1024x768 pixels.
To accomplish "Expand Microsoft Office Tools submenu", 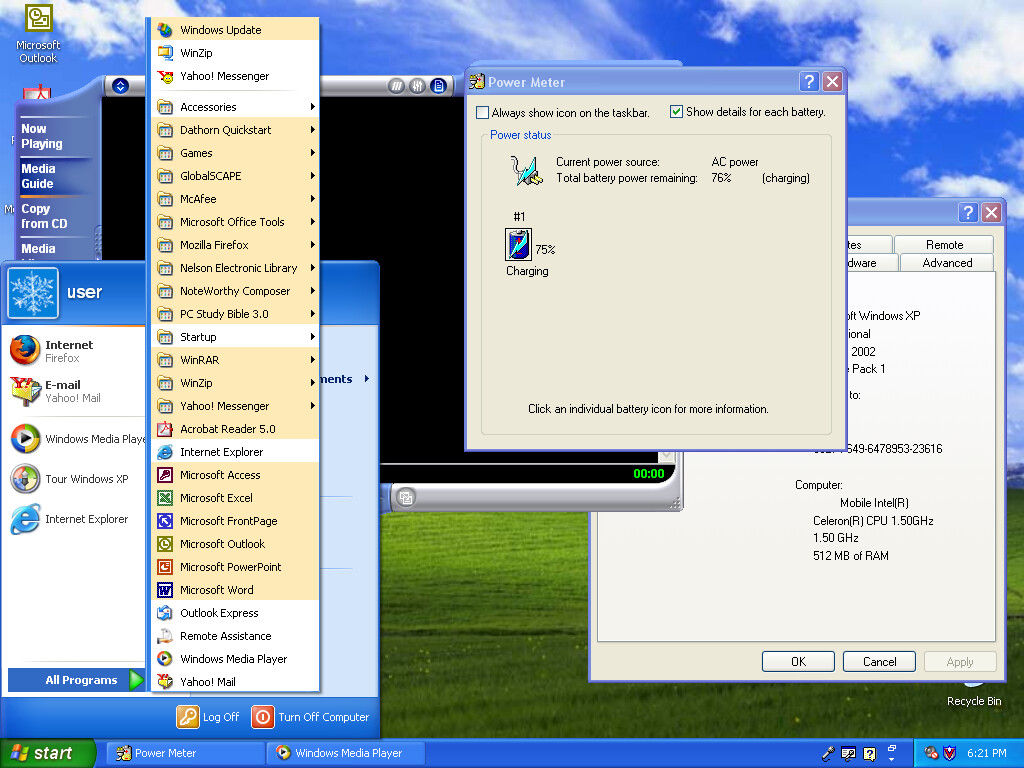I will click(236, 222).
